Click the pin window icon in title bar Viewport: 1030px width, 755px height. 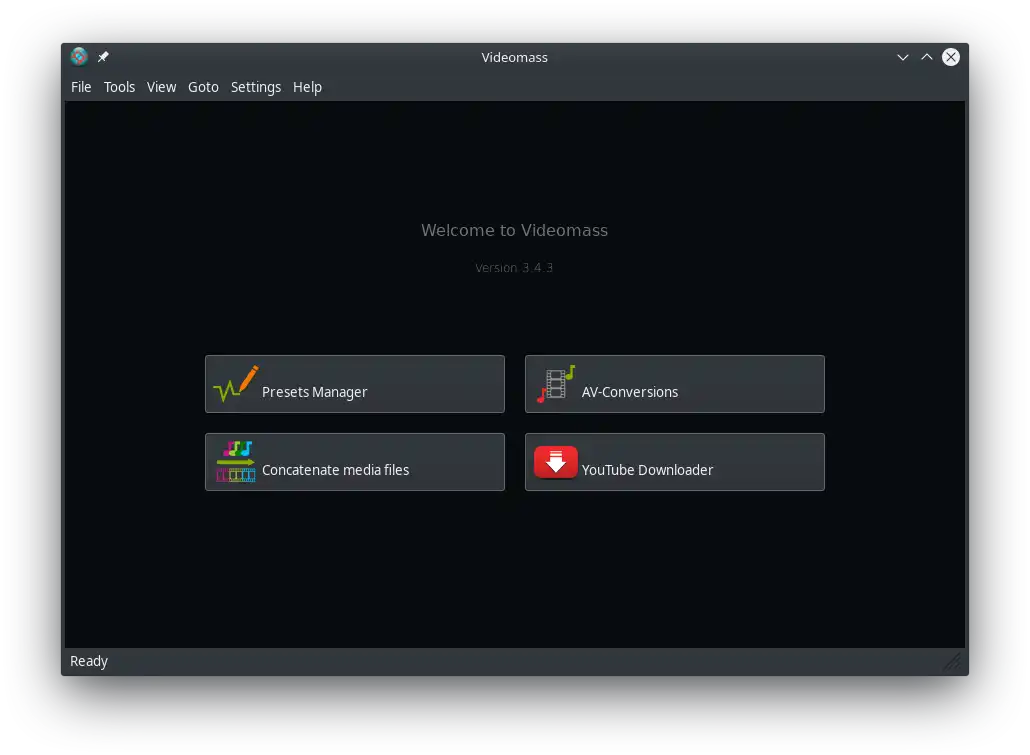point(103,57)
